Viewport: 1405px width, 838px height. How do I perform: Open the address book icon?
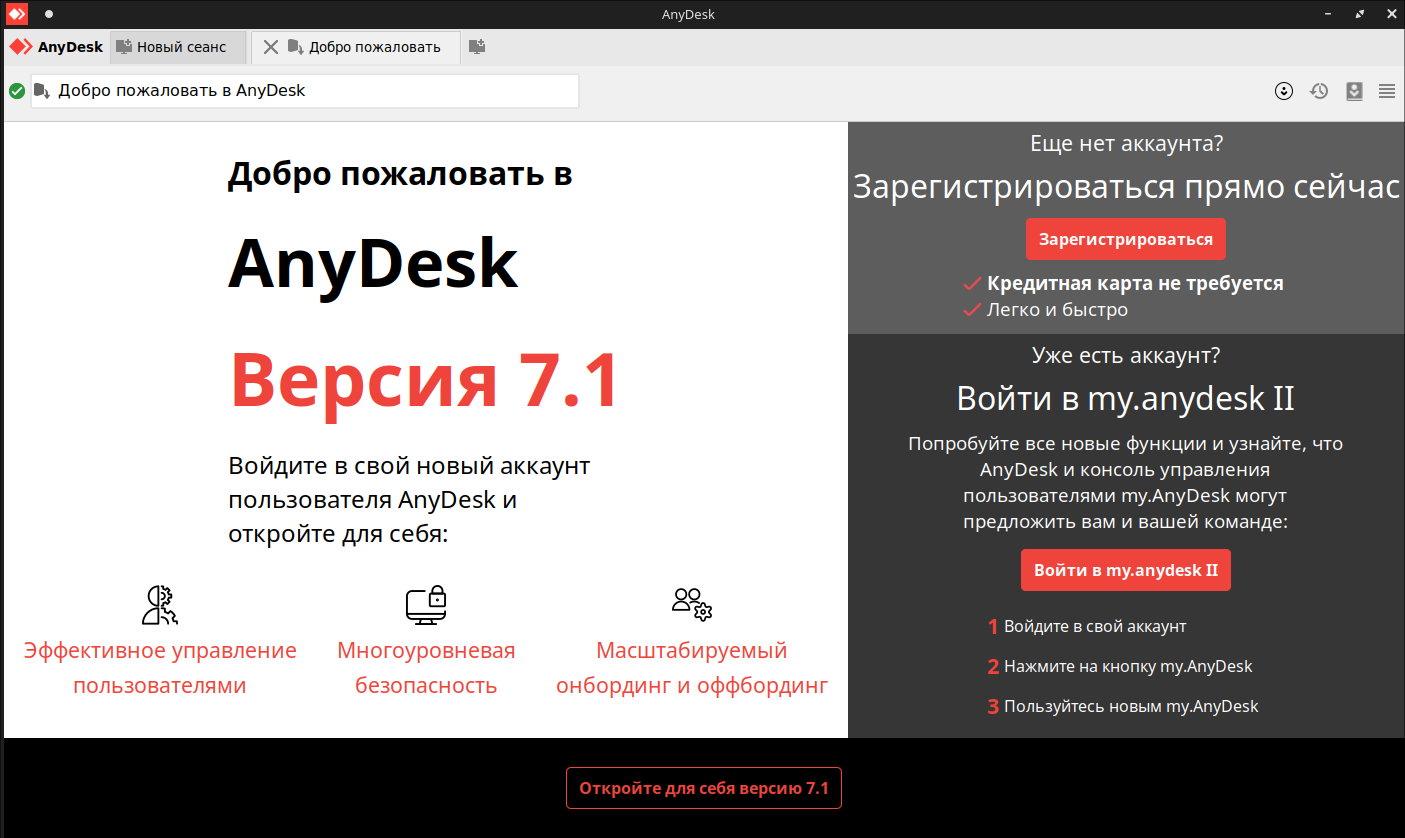pos(1354,91)
